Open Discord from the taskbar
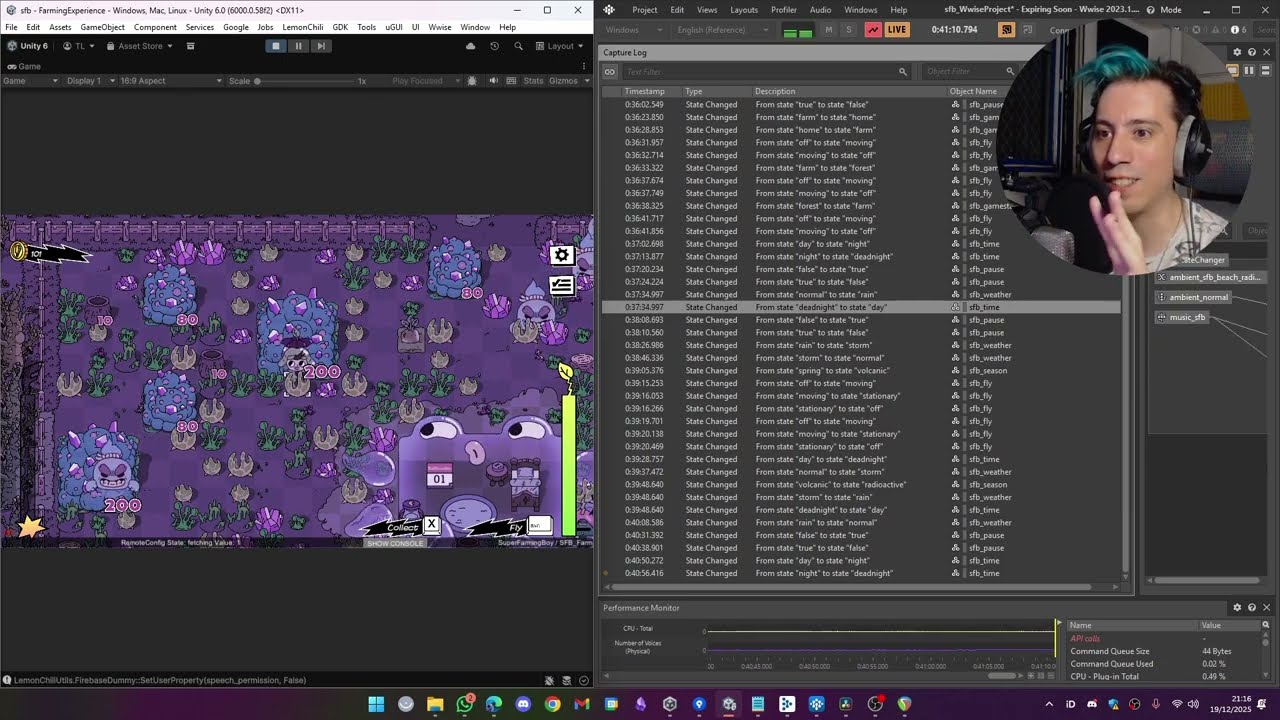 pyautogui.click(x=523, y=704)
